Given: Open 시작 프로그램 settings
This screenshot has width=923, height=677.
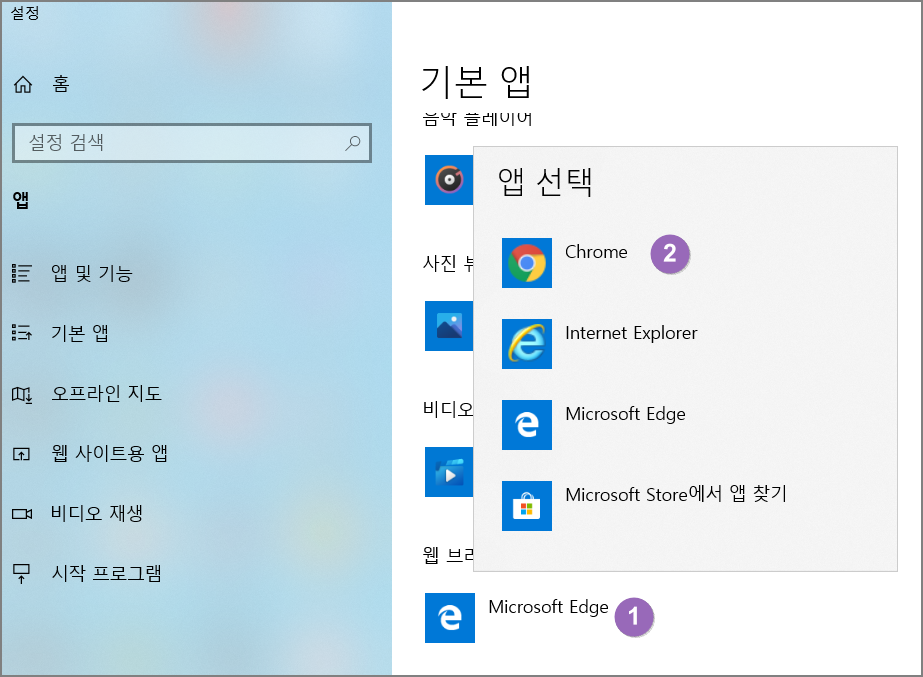Looking at the screenshot, I should 107,573.
